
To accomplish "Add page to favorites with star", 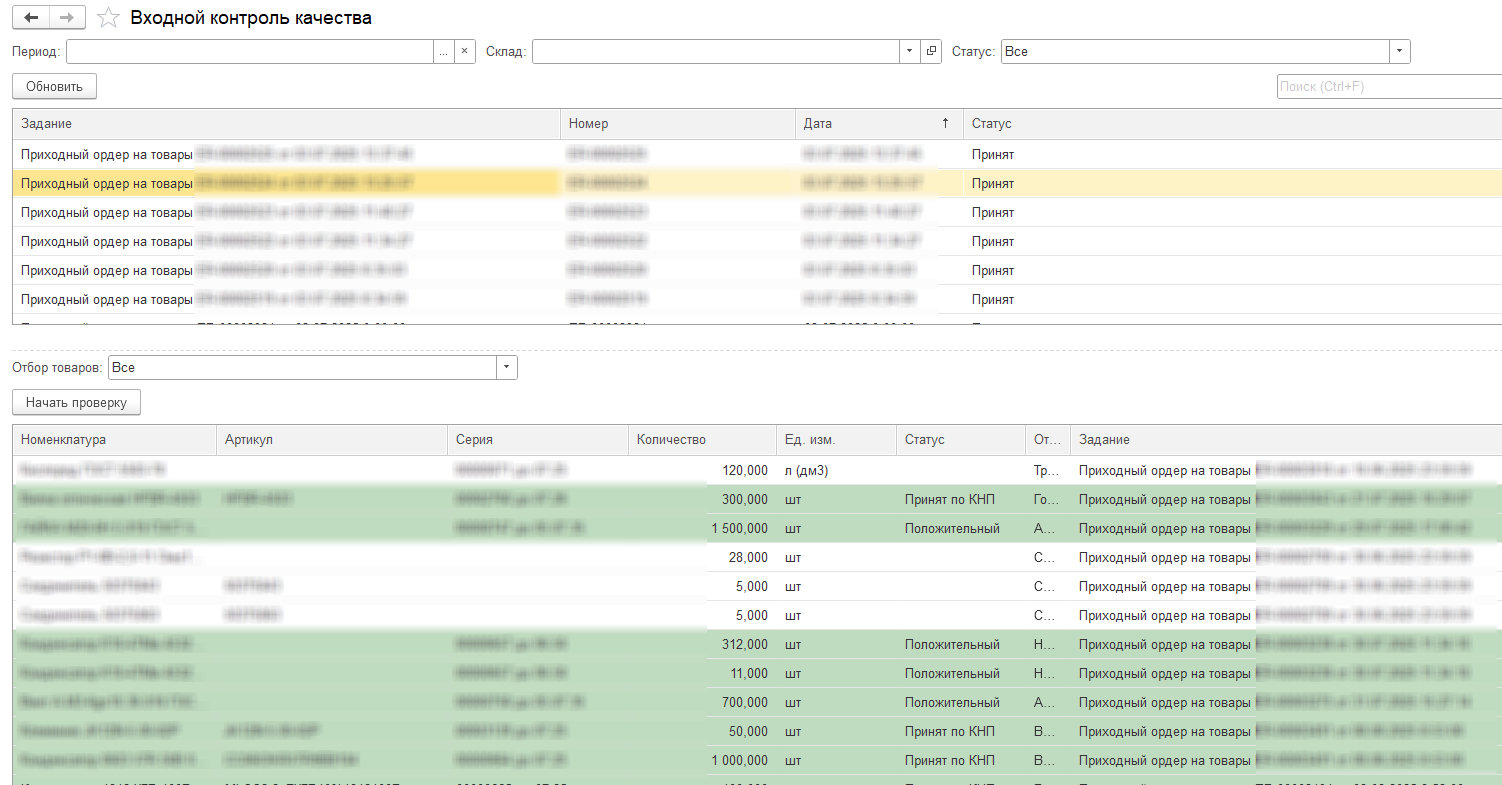I will 109,18.
